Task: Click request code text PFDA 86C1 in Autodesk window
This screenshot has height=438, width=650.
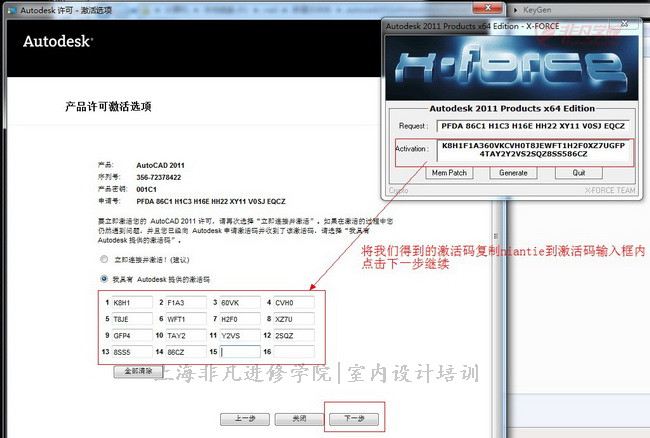Action: [211, 201]
